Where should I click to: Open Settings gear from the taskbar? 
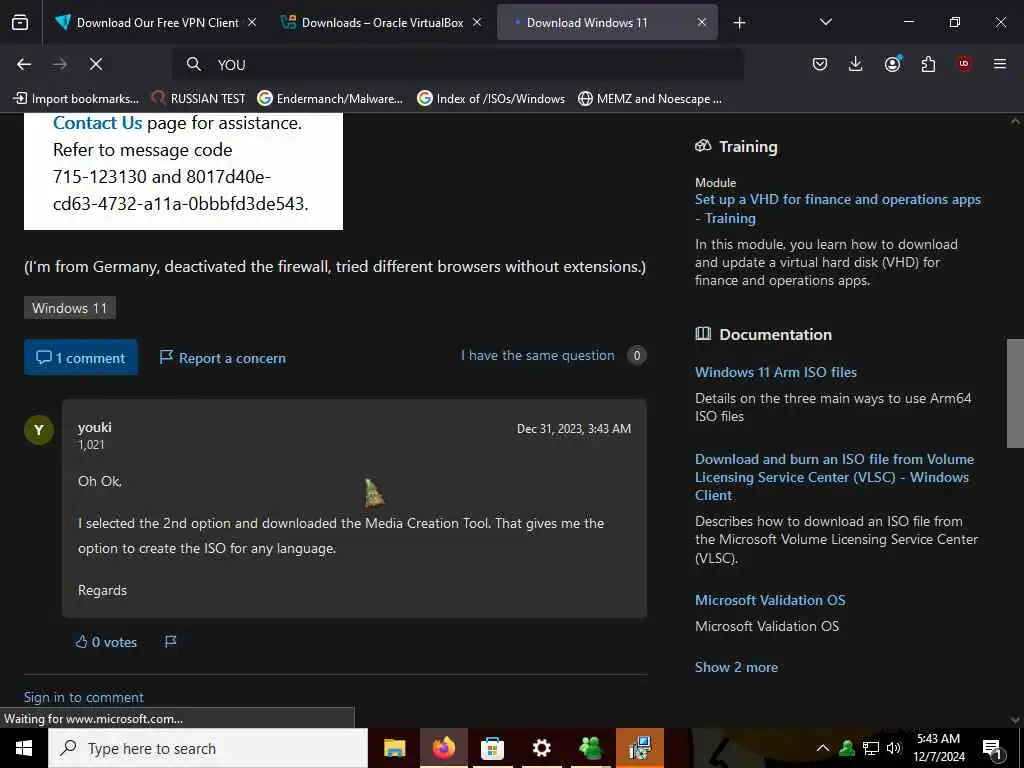pyautogui.click(x=541, y=748)
